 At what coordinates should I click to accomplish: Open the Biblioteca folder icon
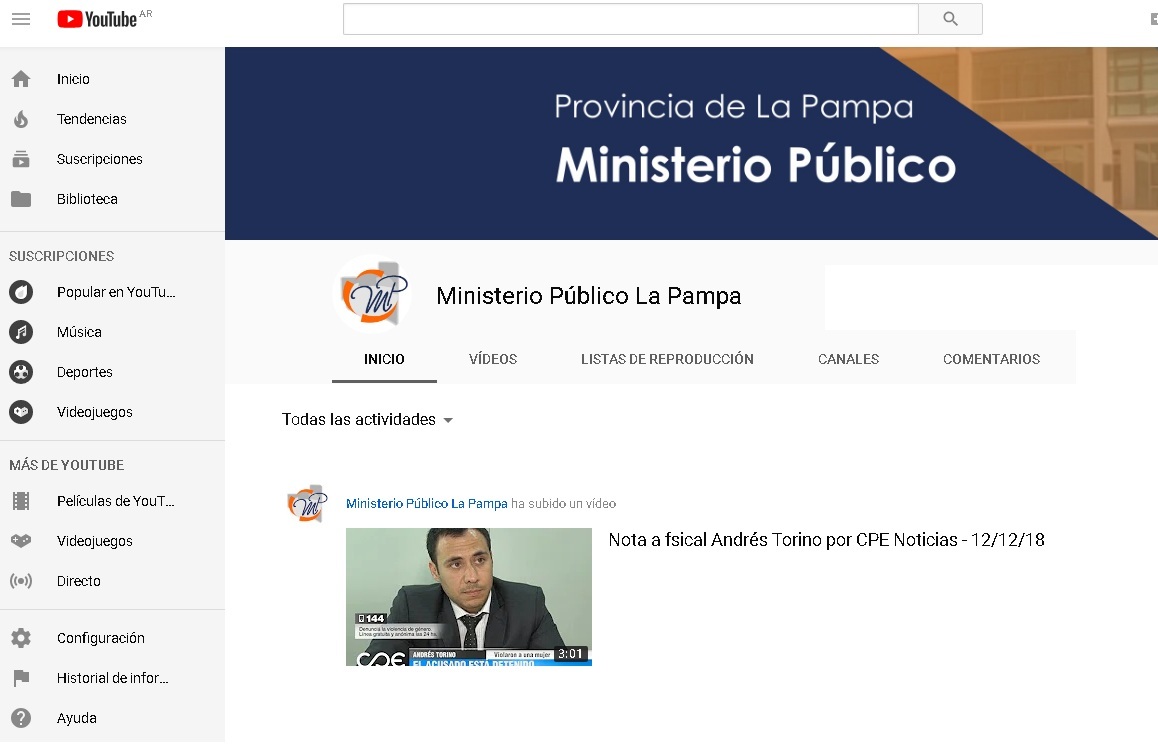(21, 199)
